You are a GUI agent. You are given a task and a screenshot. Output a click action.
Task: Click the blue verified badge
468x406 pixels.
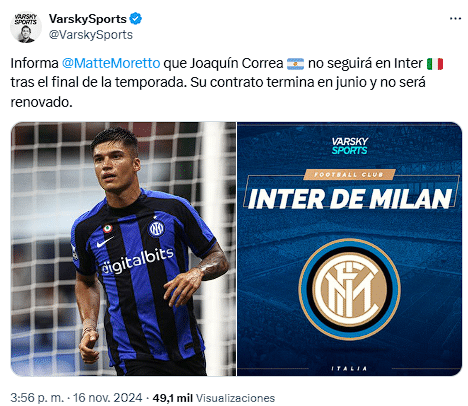[135, 19]
